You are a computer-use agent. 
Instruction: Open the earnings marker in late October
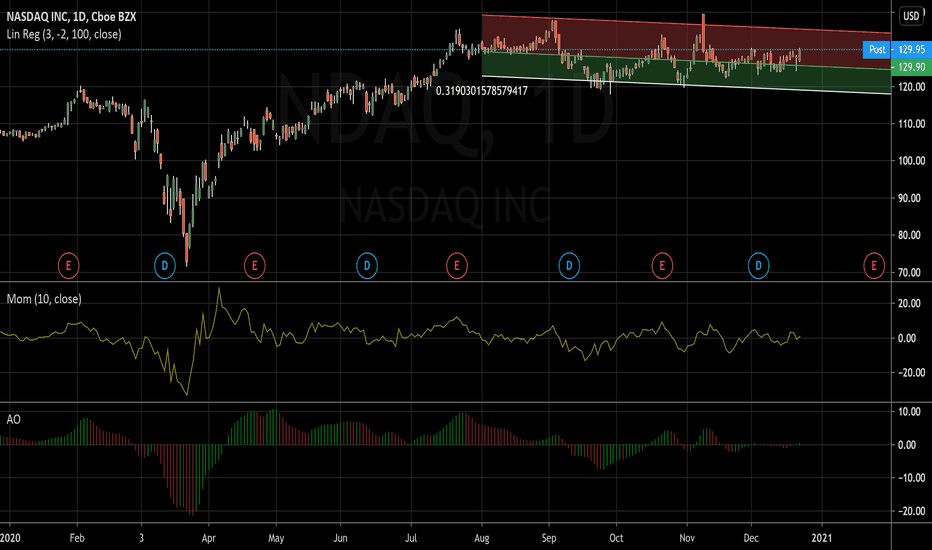(662, 266)
